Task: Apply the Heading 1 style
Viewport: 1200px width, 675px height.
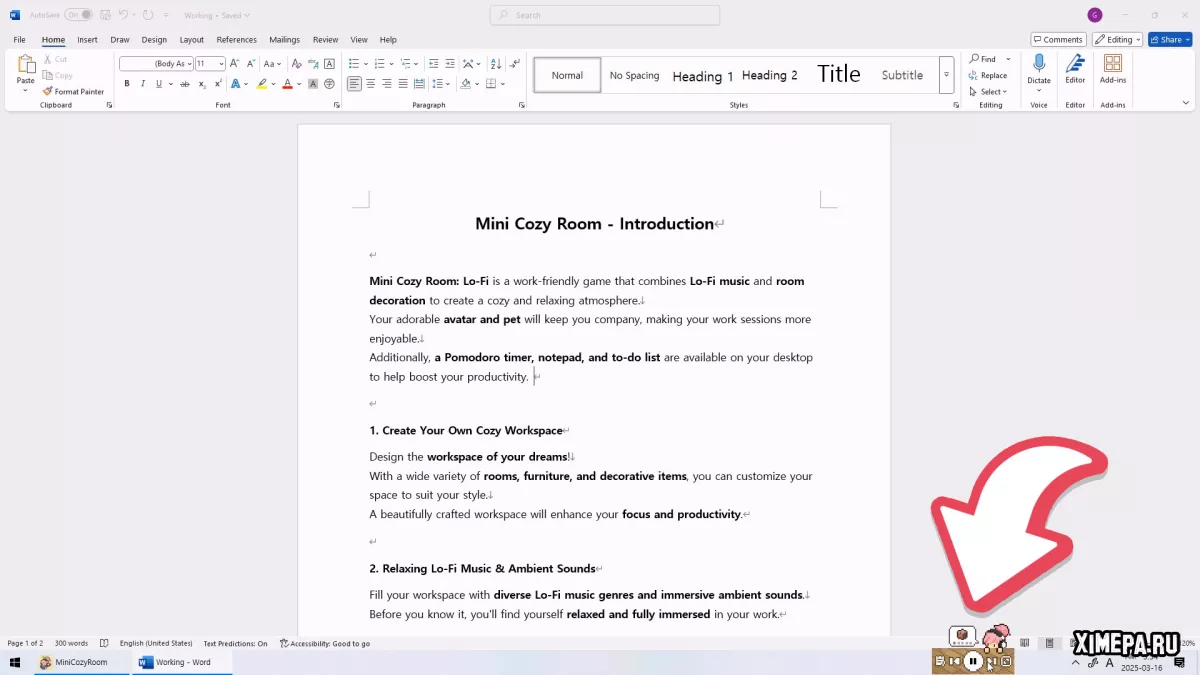Action: [x=702, y=75]
